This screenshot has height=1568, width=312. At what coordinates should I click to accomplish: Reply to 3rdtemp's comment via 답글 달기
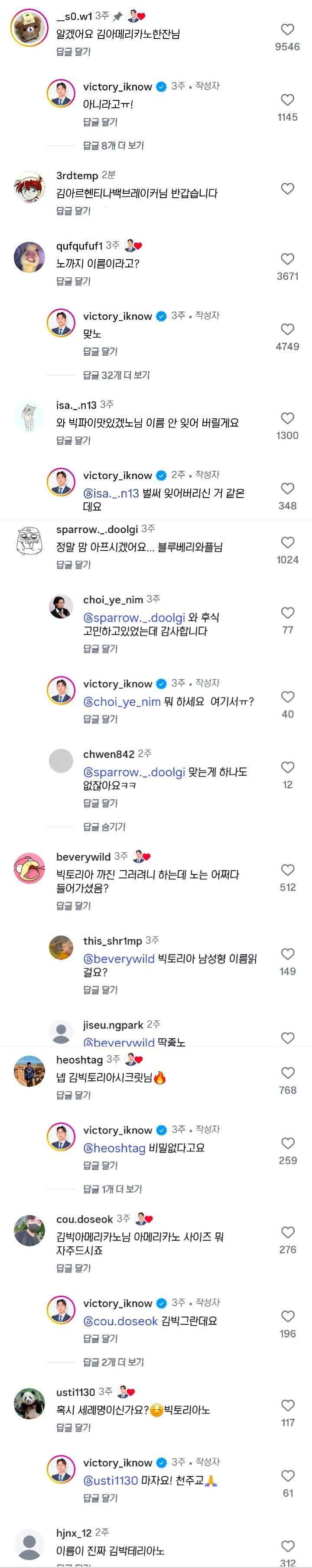click(x=73, y=211)
